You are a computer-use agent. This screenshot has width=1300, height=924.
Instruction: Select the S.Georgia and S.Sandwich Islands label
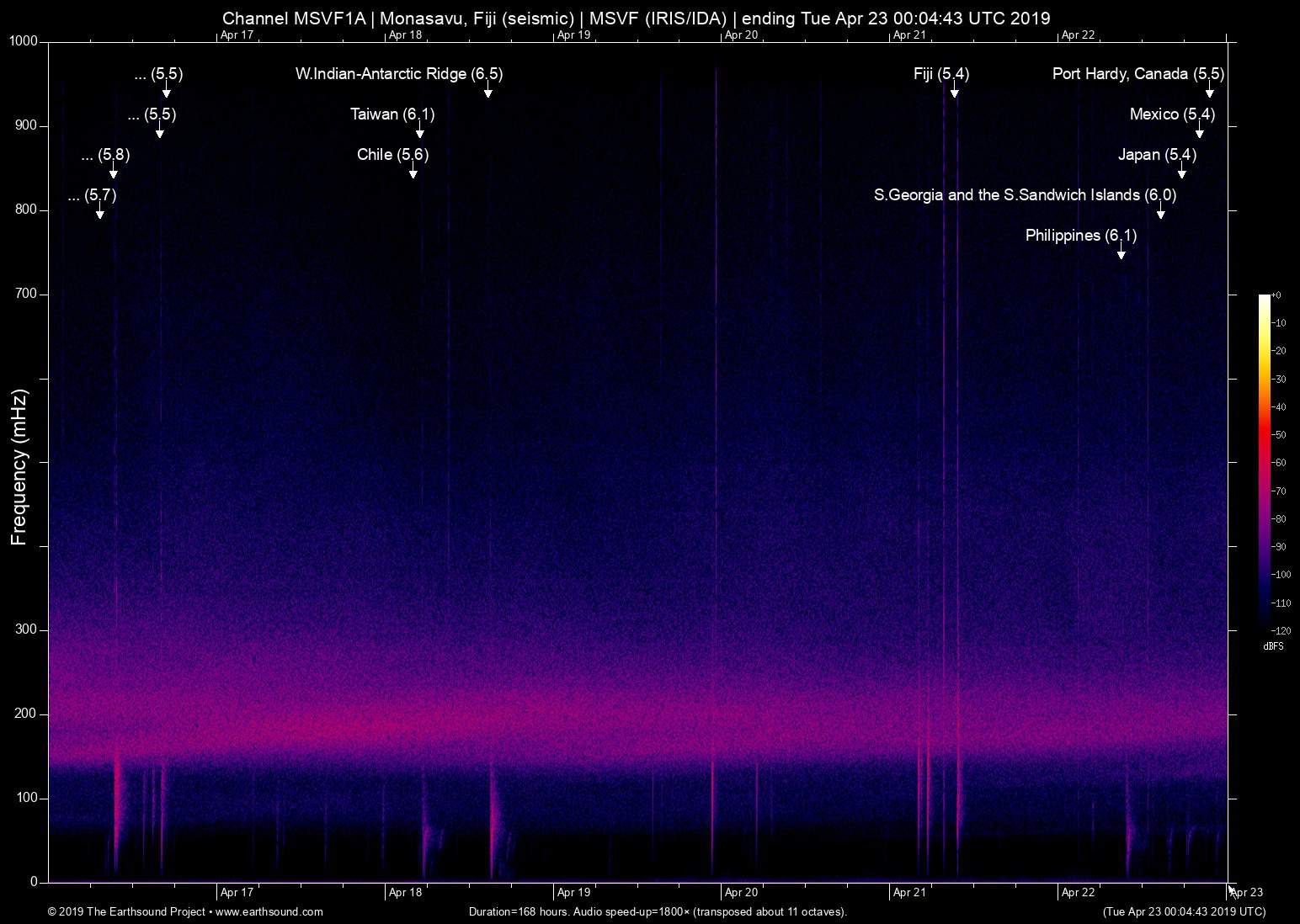pyautogui.click(x=1024, y=195)
